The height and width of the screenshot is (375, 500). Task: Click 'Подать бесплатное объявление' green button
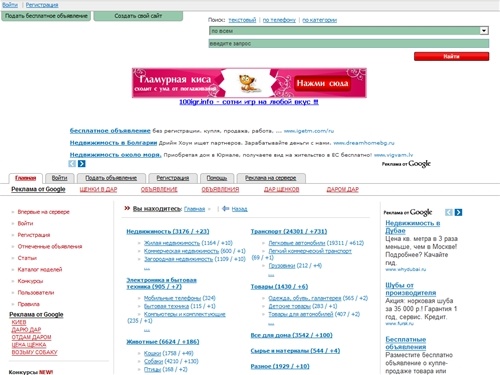point(46,16)
